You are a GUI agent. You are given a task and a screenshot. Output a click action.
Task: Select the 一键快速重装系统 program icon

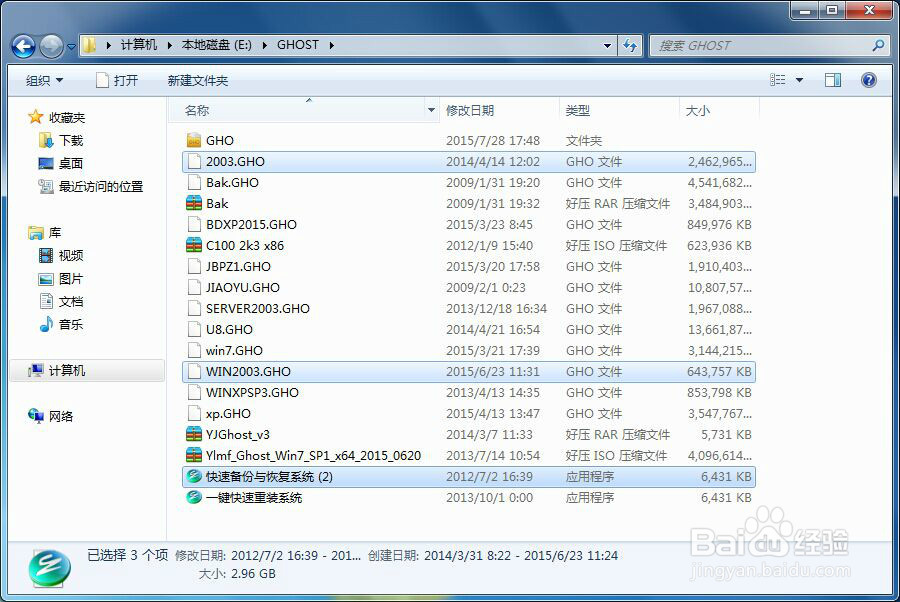pos(193,498)
